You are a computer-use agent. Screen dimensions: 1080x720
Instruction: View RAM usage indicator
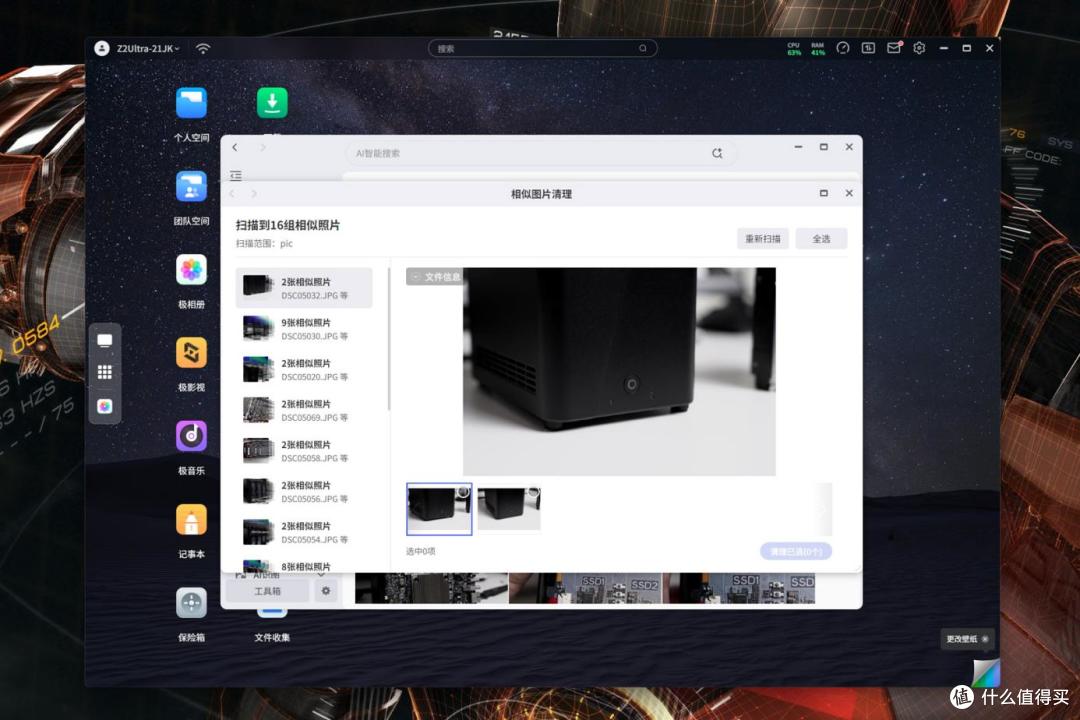(818, 48)
